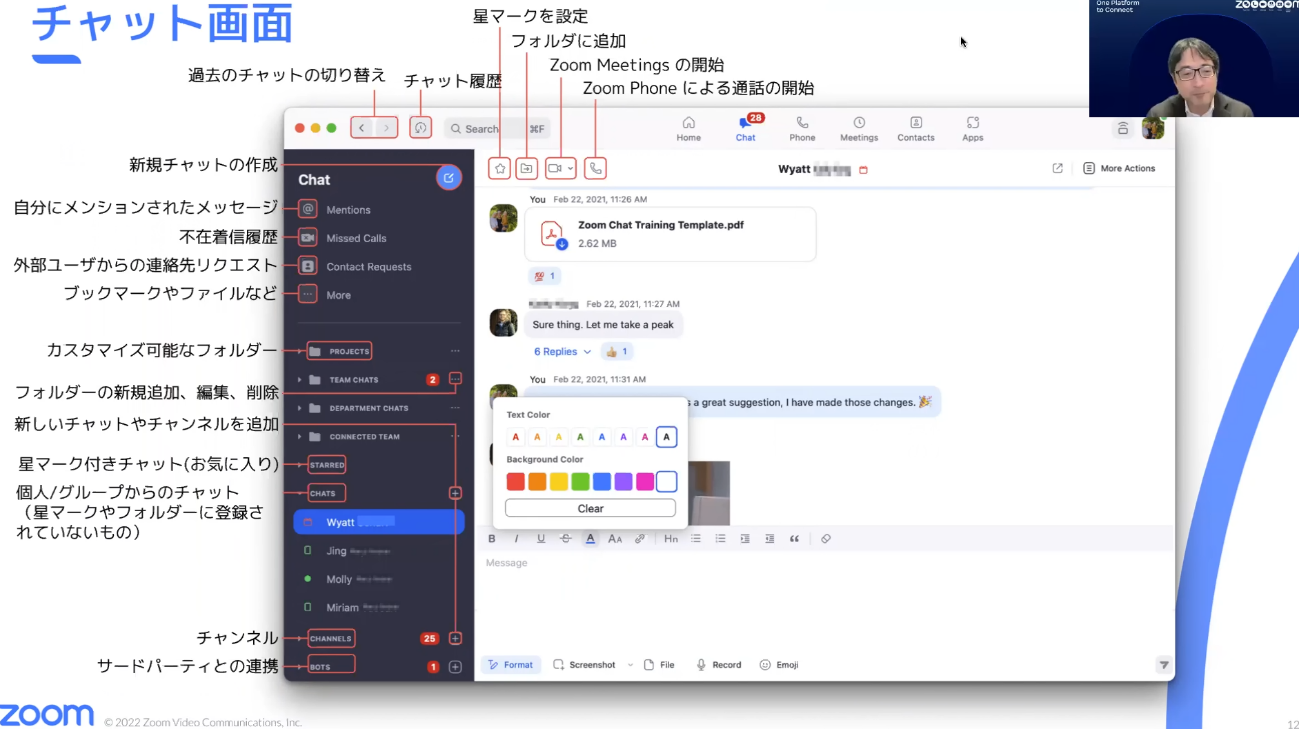Click the filter icon at bottom right
This screenshot has width=1299, height=729.
click(x=1164, y=665)
